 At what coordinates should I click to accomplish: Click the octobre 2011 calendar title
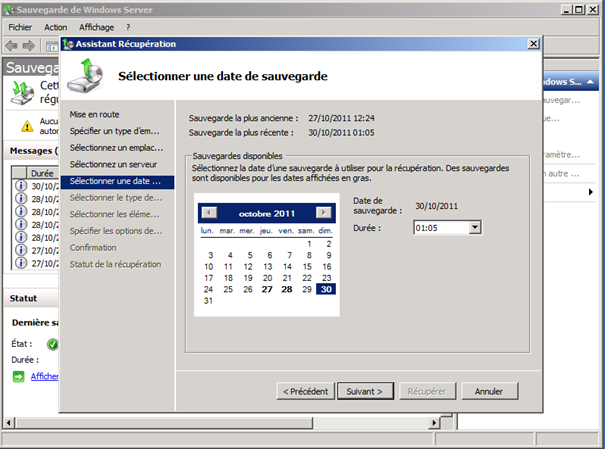pyautogui.click(x=267, y=213)
